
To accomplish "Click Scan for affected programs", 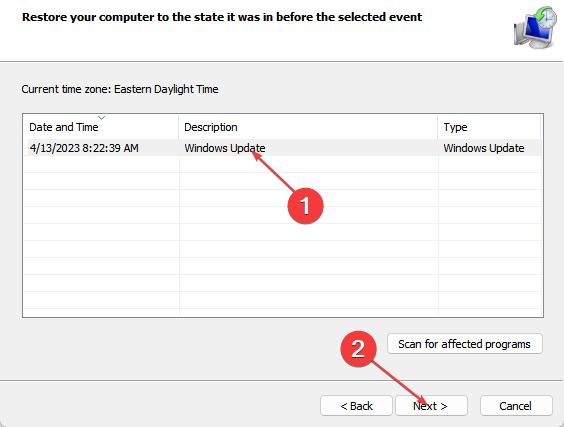I will (x=464, y=344).
